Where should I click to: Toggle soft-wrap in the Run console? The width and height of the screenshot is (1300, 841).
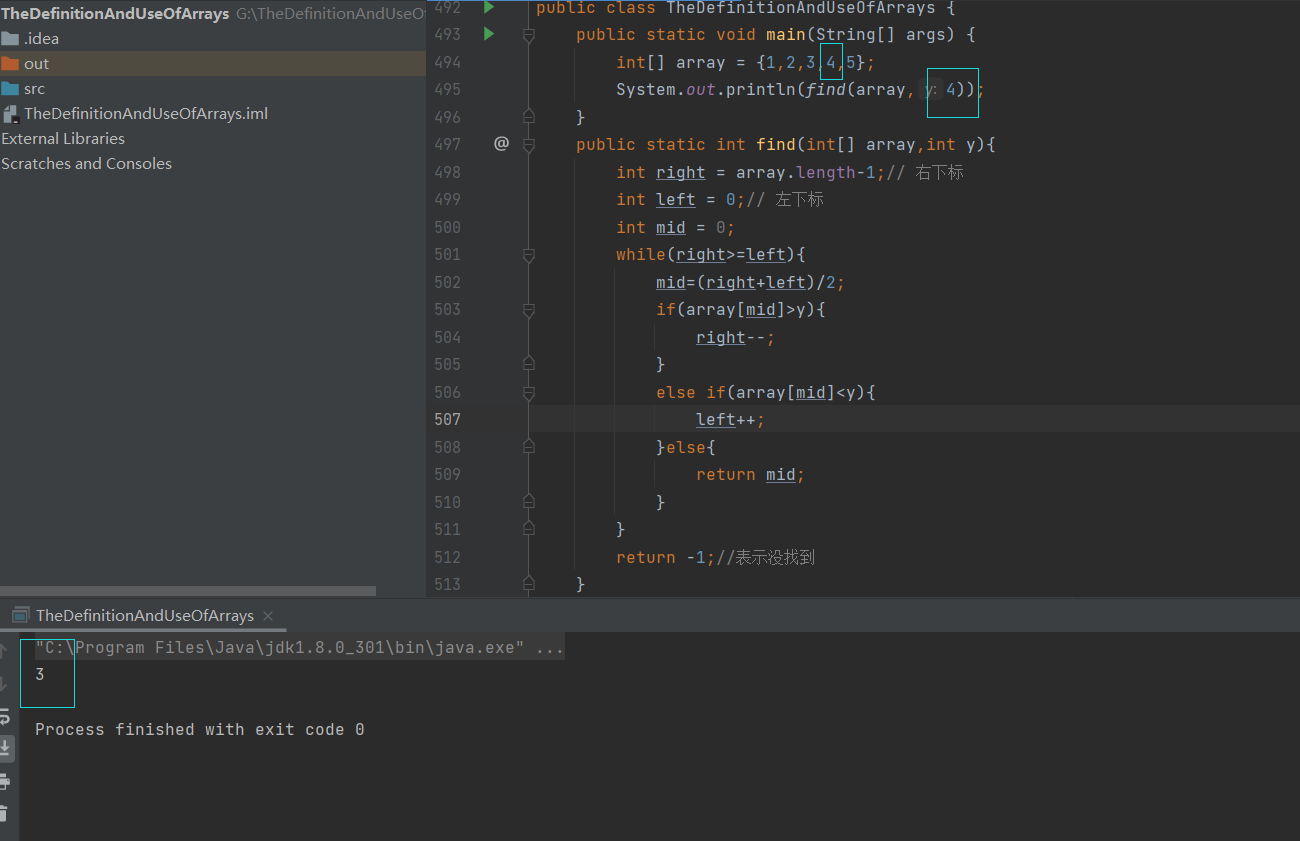tap(6, 715)
